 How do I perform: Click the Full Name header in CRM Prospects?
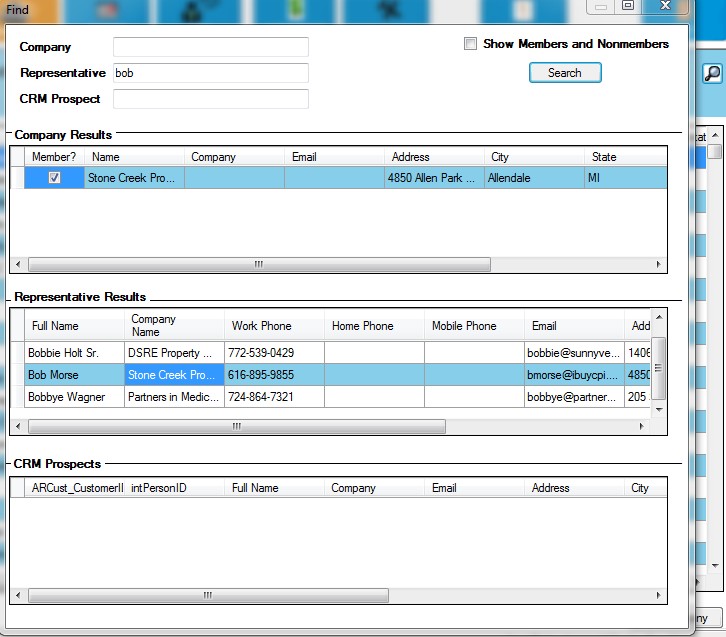point(274,488)
